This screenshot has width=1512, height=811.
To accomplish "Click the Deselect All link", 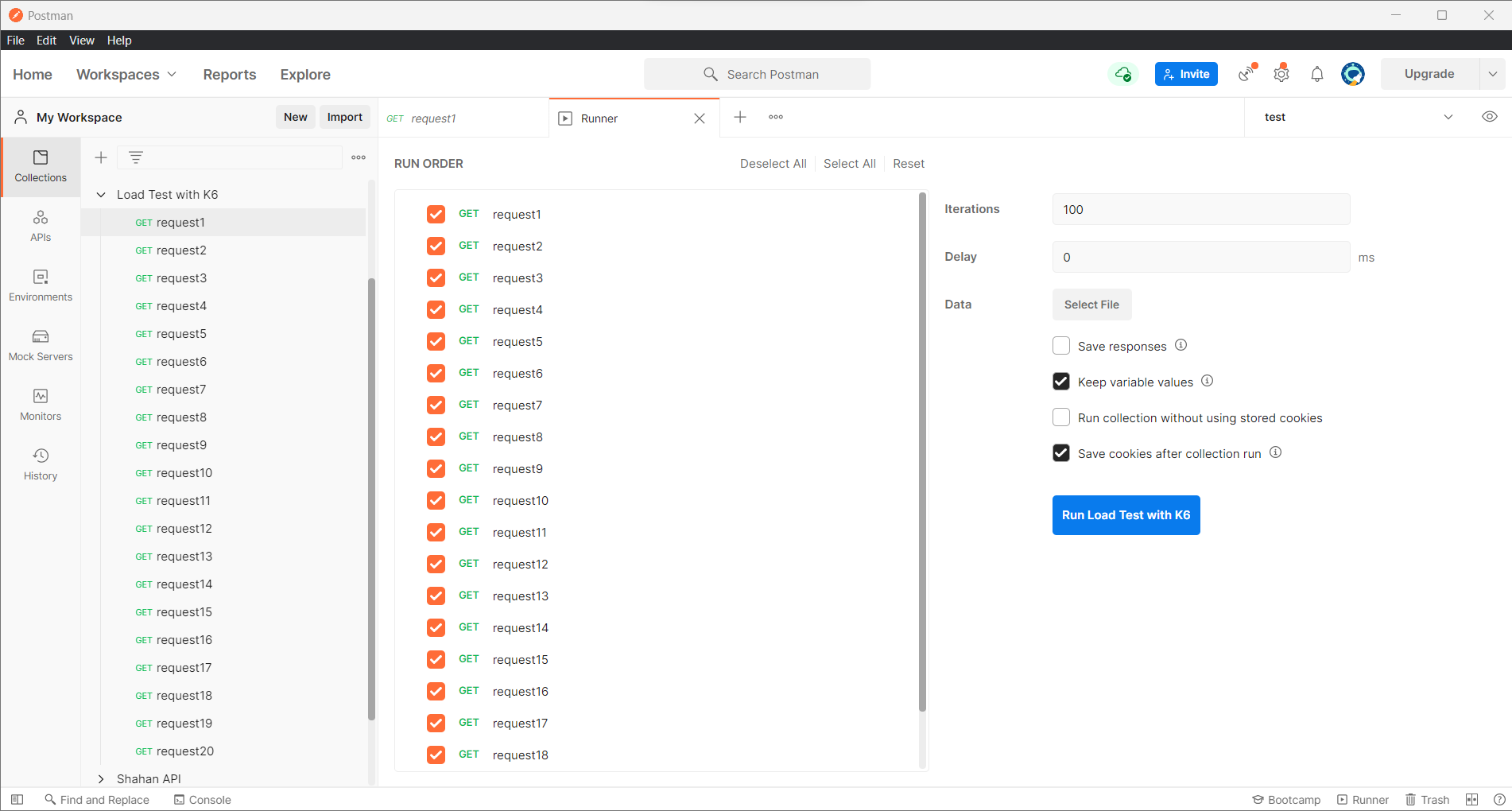I will (773, 164).
